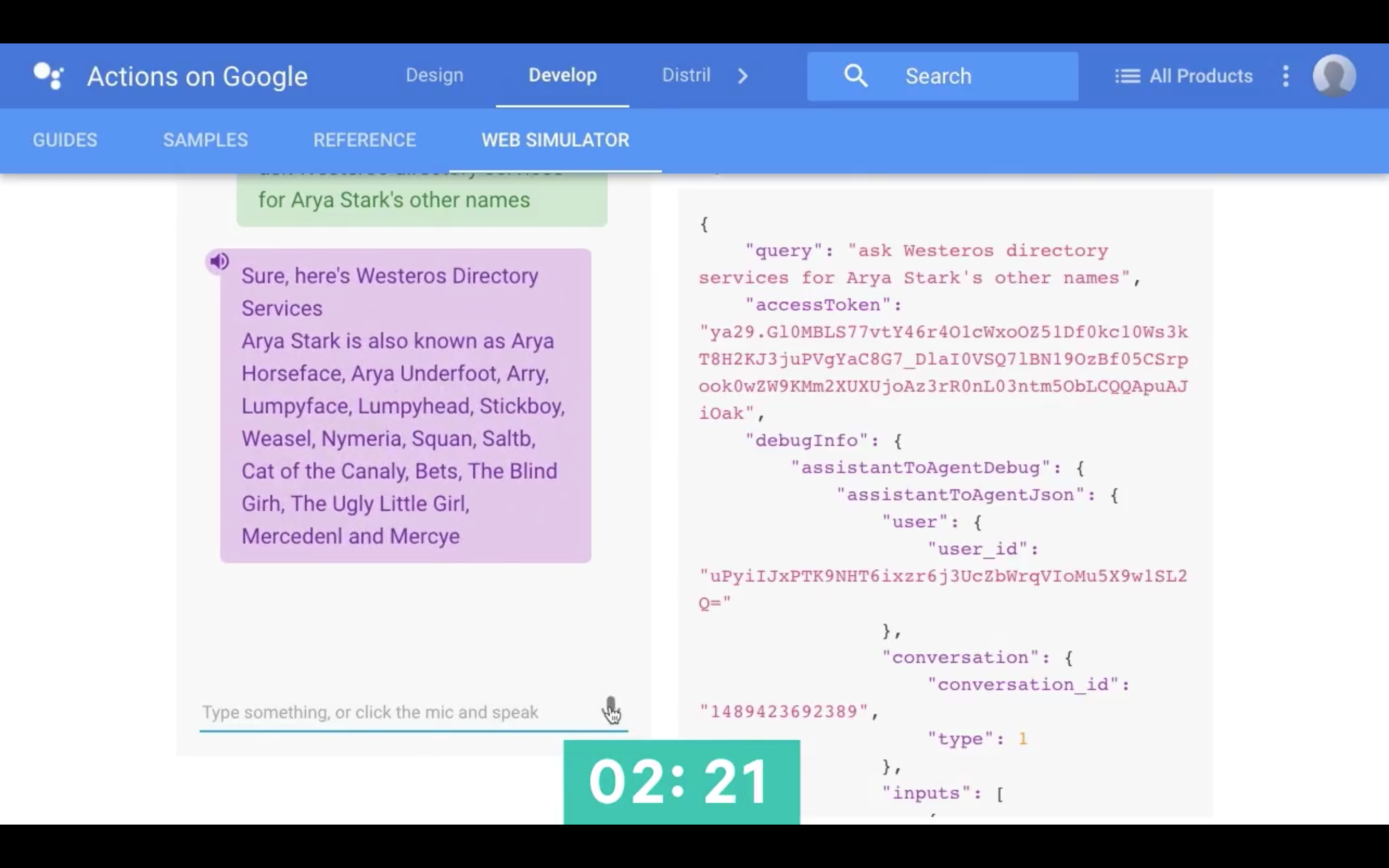This screenshot has height=868, width=1389.
Task: Open the user account avatar
Action: [1335, 76]
